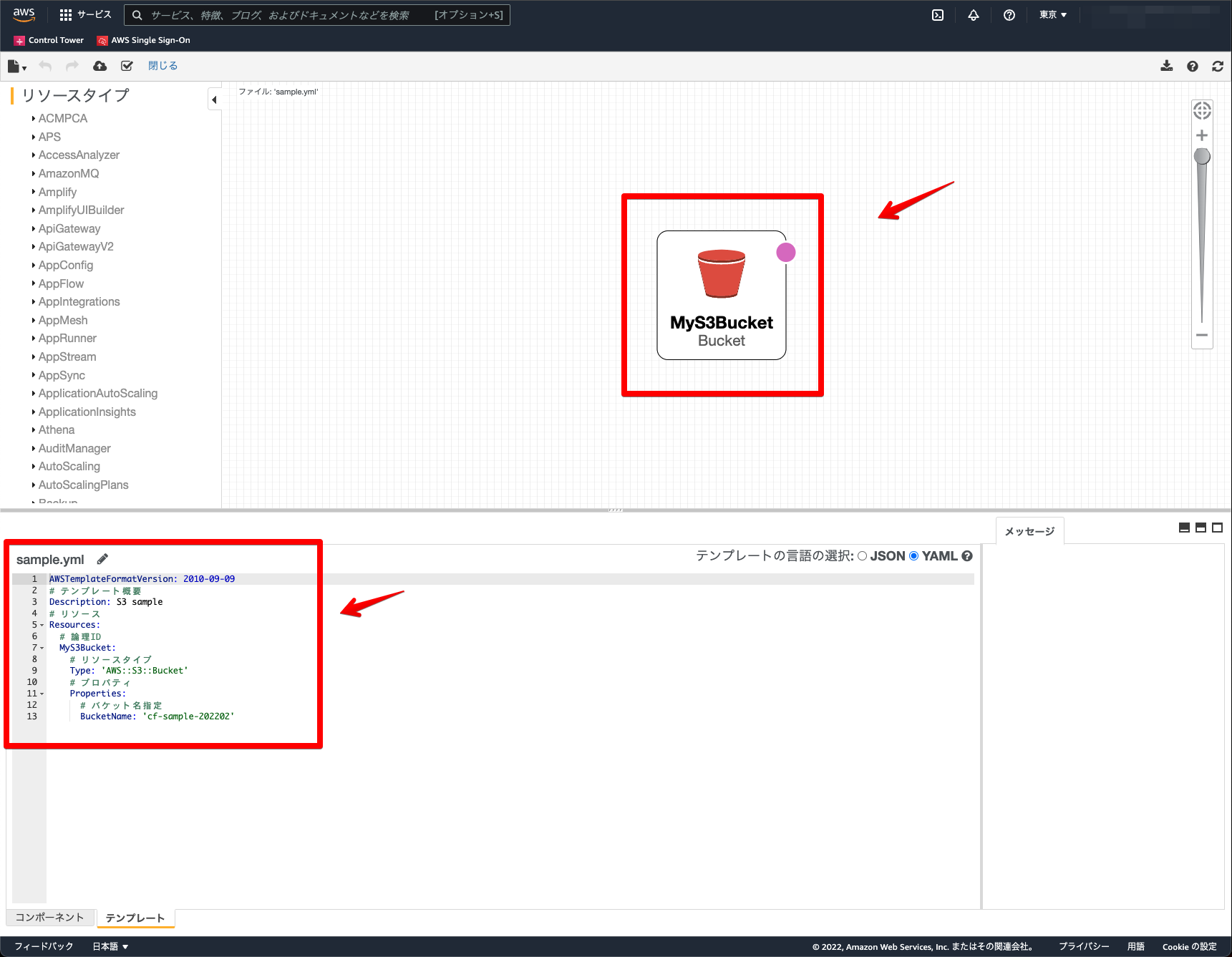Refresh the Designer diagram
1232x957 pixels.
(x=1218, y=66)
